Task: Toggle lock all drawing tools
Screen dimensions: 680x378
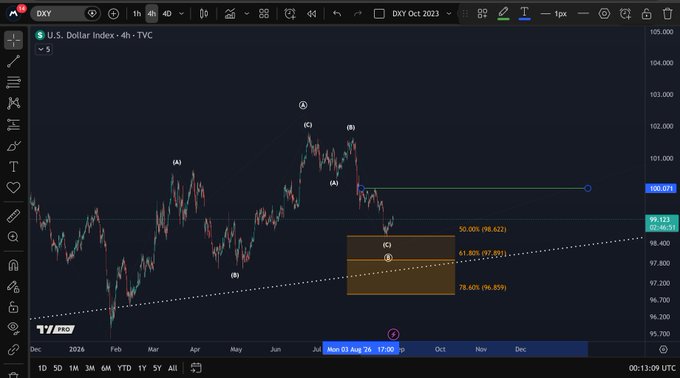Action: tap(13, 307)
